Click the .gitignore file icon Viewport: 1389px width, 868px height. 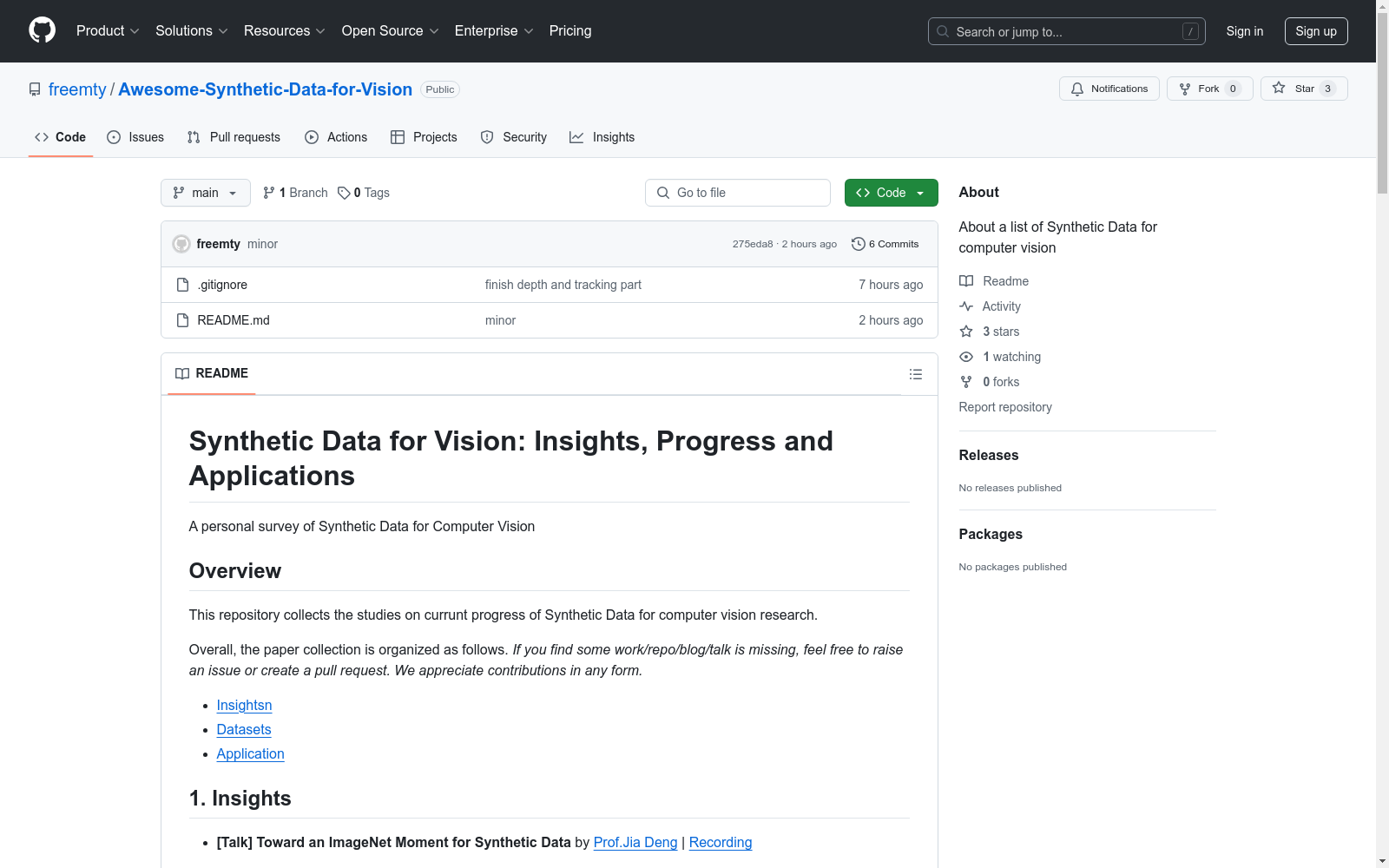[x=182, y=285]
